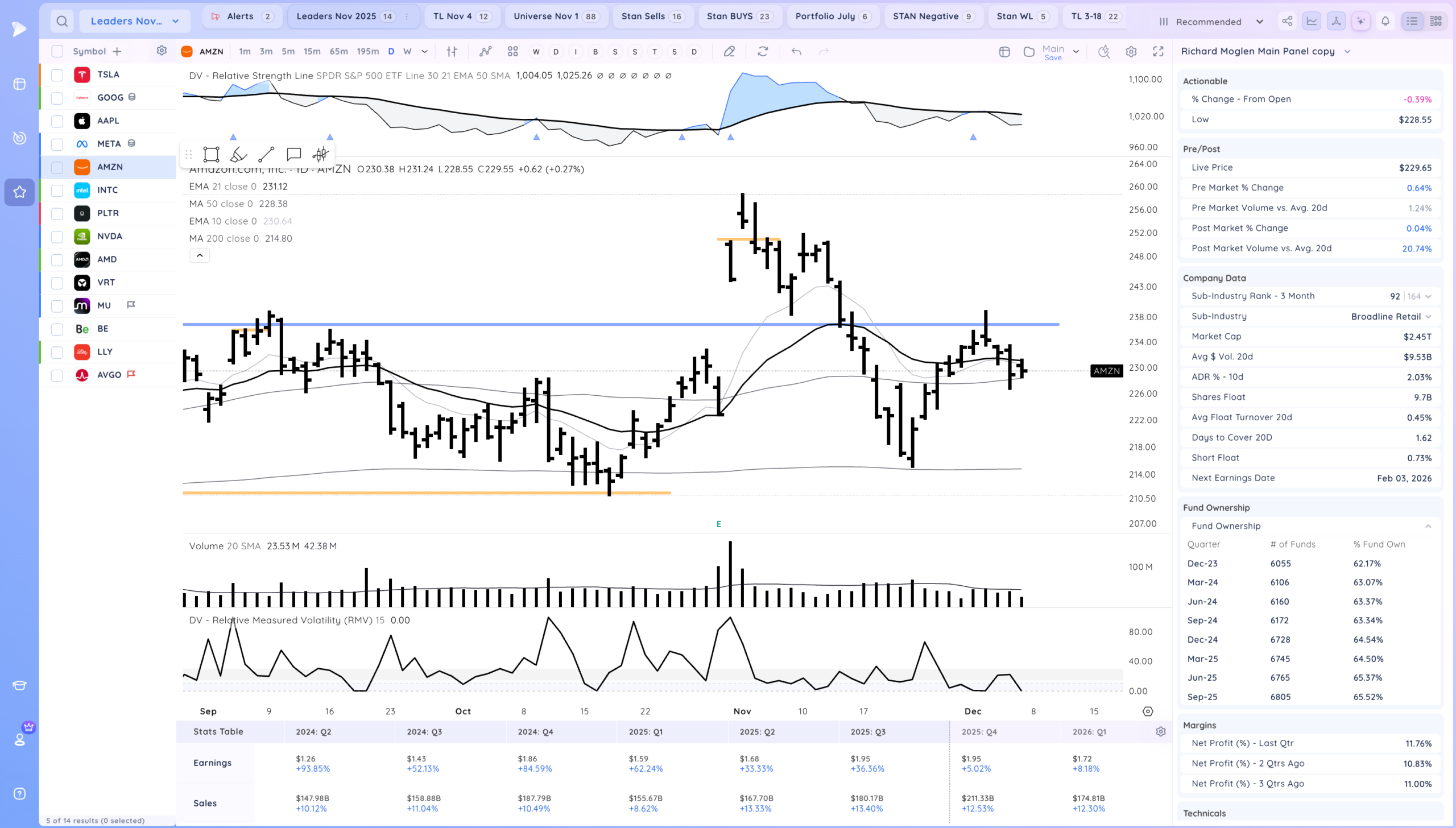Click the Save layout link
This screenshot has height=828, width=1456.
coord(1053,58)
